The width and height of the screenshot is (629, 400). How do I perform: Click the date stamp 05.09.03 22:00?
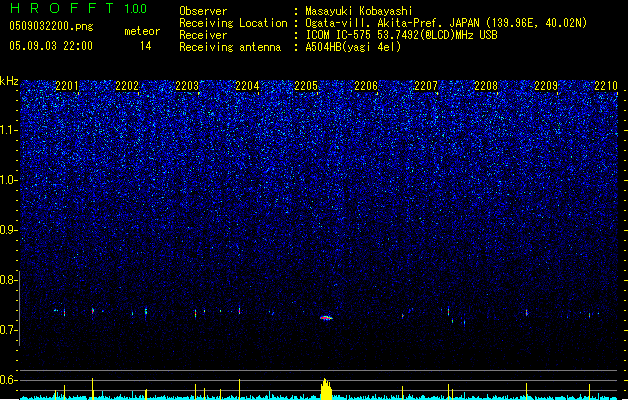(51, 46)
